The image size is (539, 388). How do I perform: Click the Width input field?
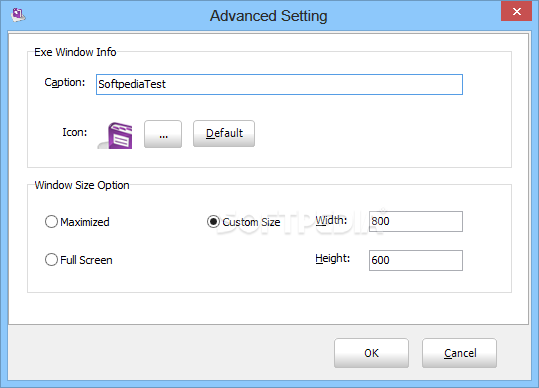point(416,221)
